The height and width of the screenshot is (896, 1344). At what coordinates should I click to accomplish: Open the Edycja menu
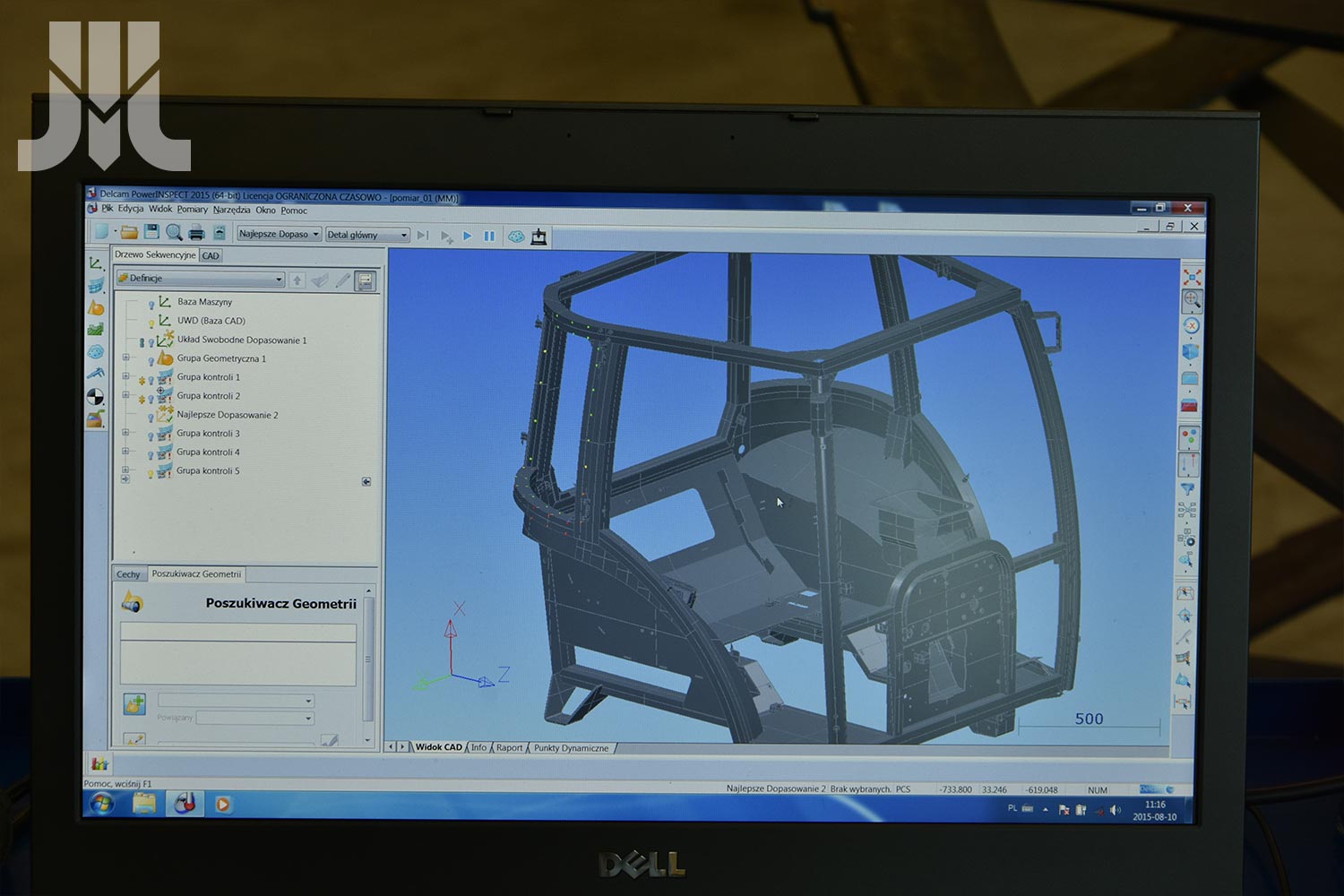coord(131,209)
